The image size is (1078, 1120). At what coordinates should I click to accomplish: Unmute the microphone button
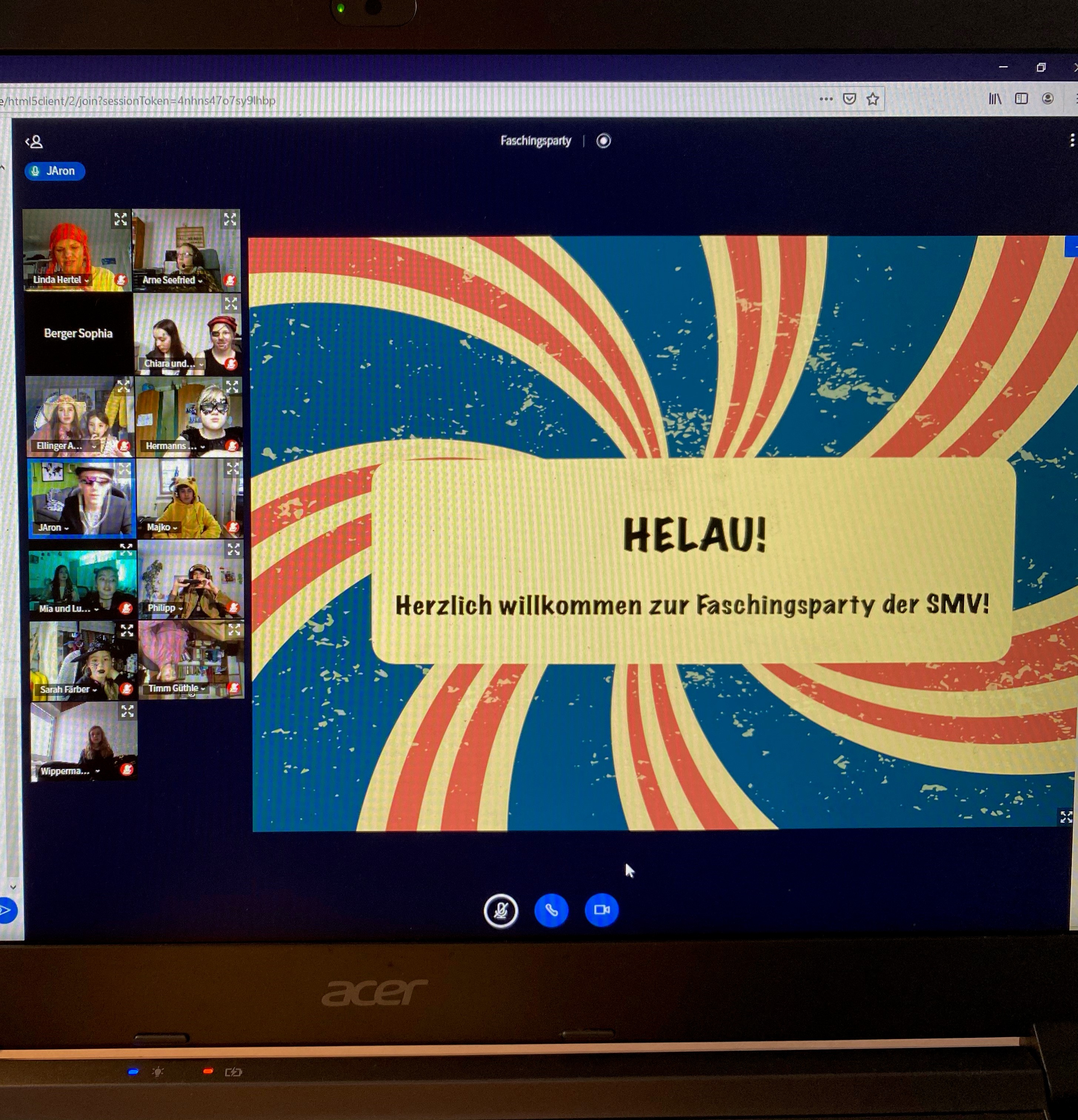click(x=501, y=910)
